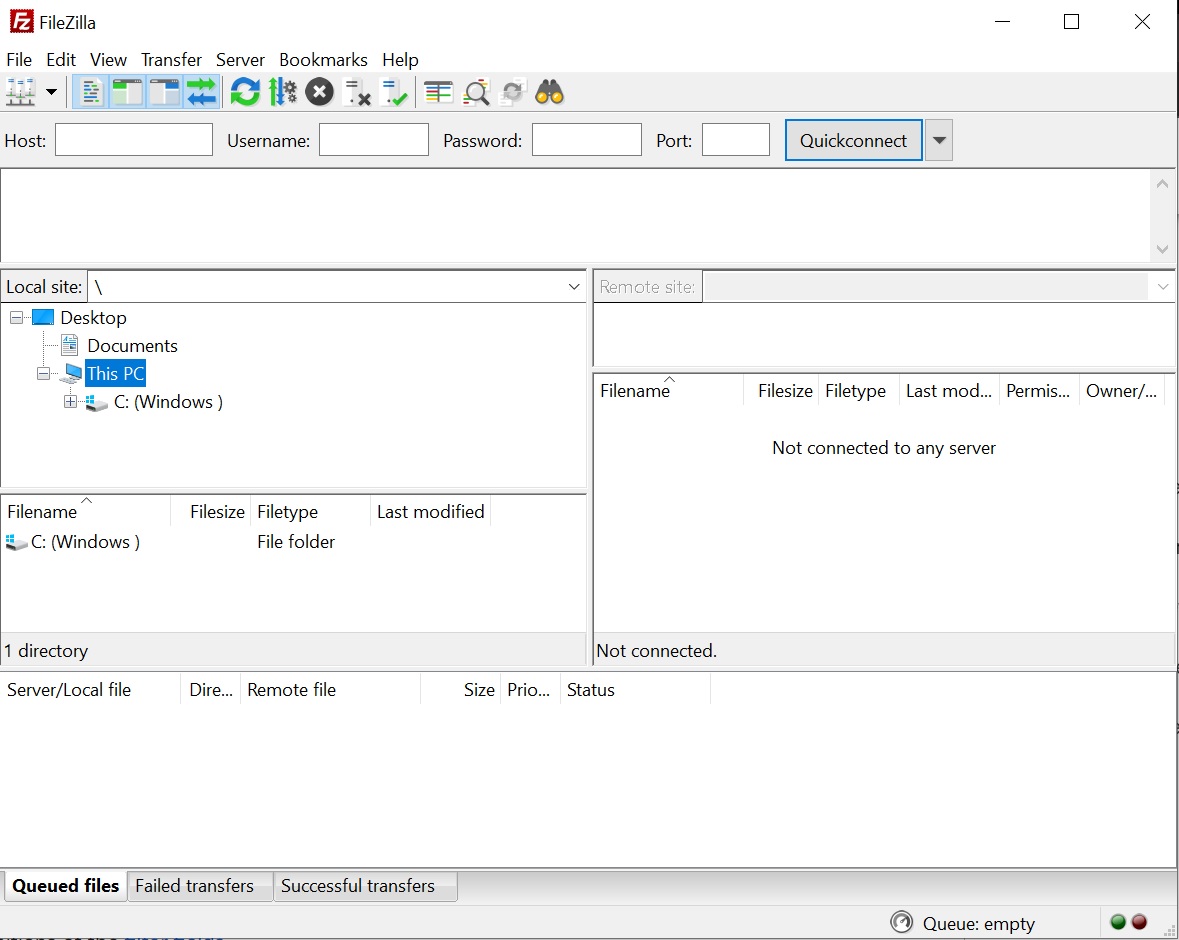
Task: Select This PC in local tree
Action: 115,374
